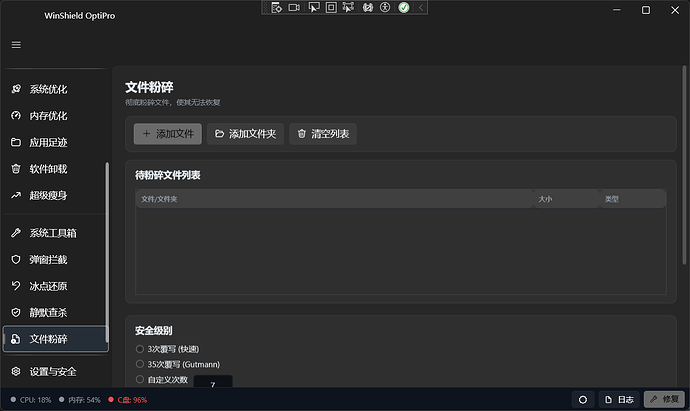
Task: Click the 修复 repair button
Action: [664, 400]
